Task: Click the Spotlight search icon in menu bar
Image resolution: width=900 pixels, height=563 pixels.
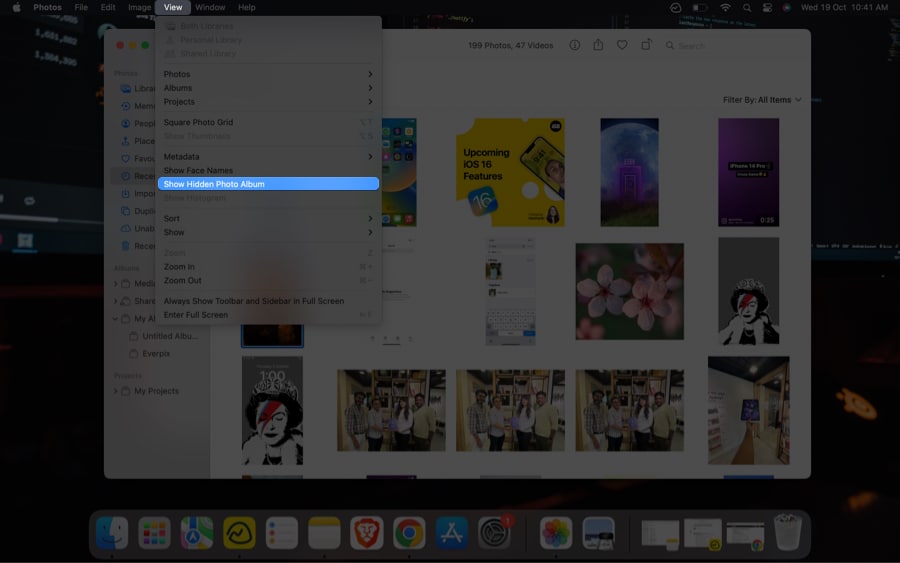Action: pyautogui.click(x=746, y=7)
